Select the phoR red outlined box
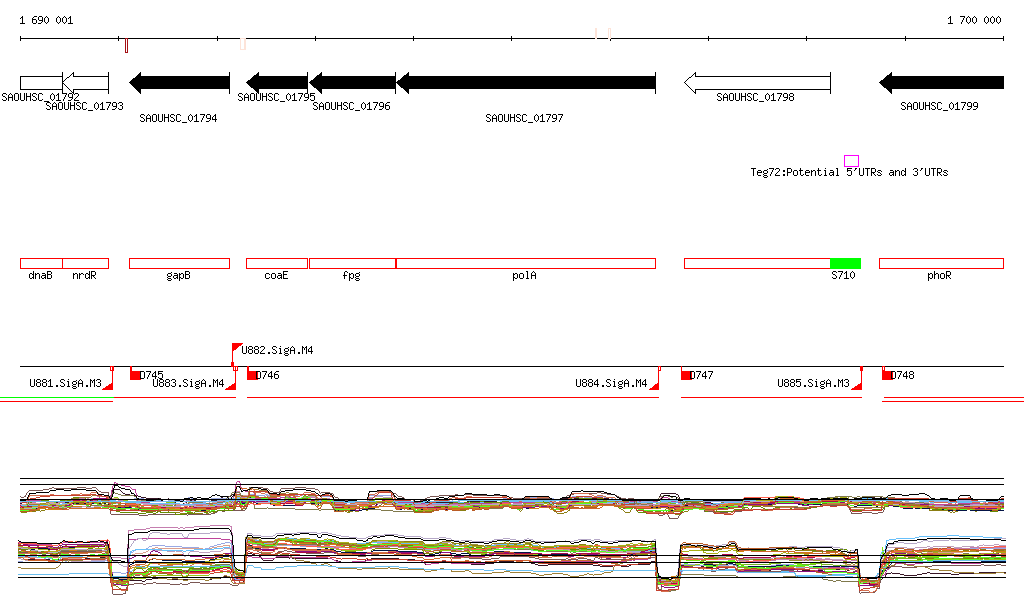 tap(941, 264)
